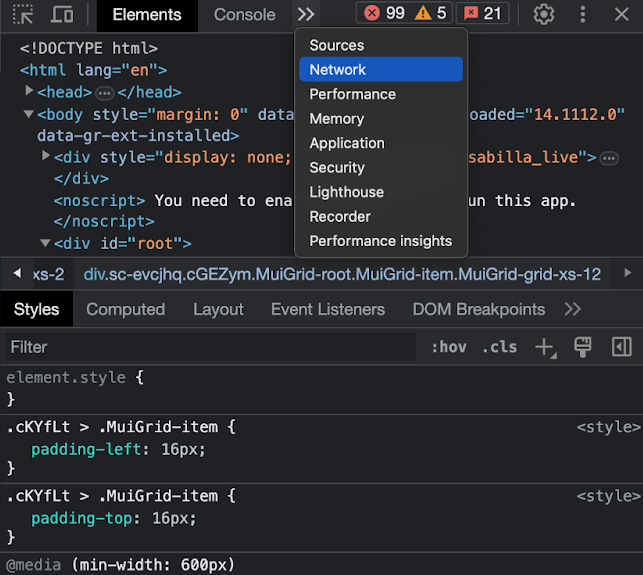This screenshot has height=575, width=643.
Task: Focus the styles Filter field
Action: click(210, 347)
